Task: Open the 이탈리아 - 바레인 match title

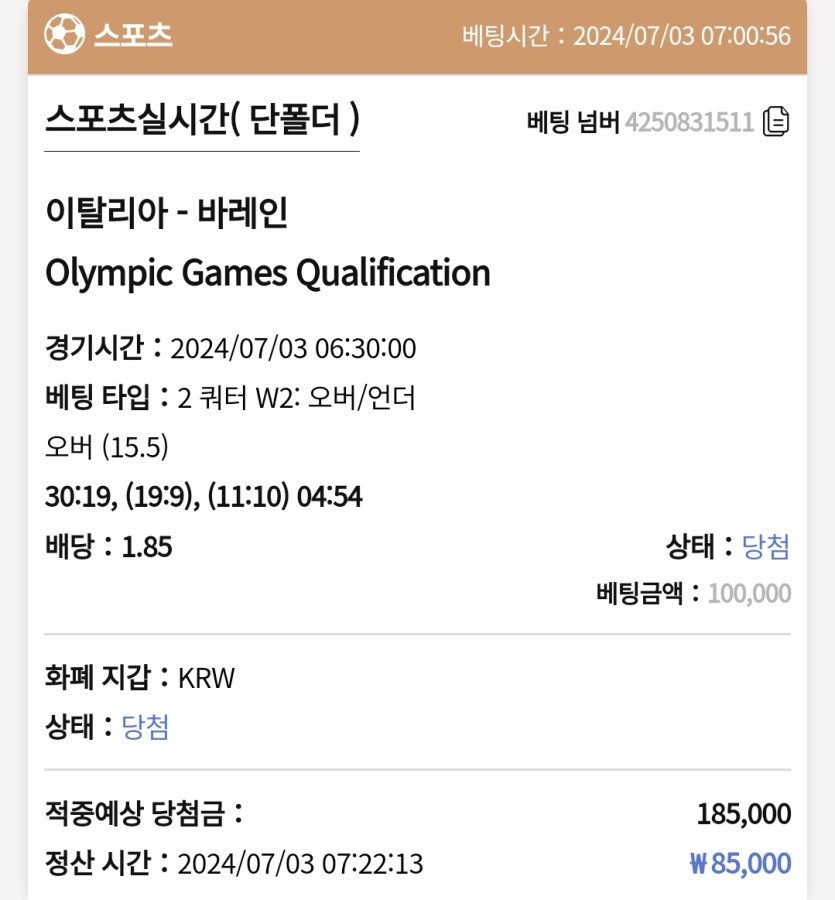Action: tap(166, 213)
